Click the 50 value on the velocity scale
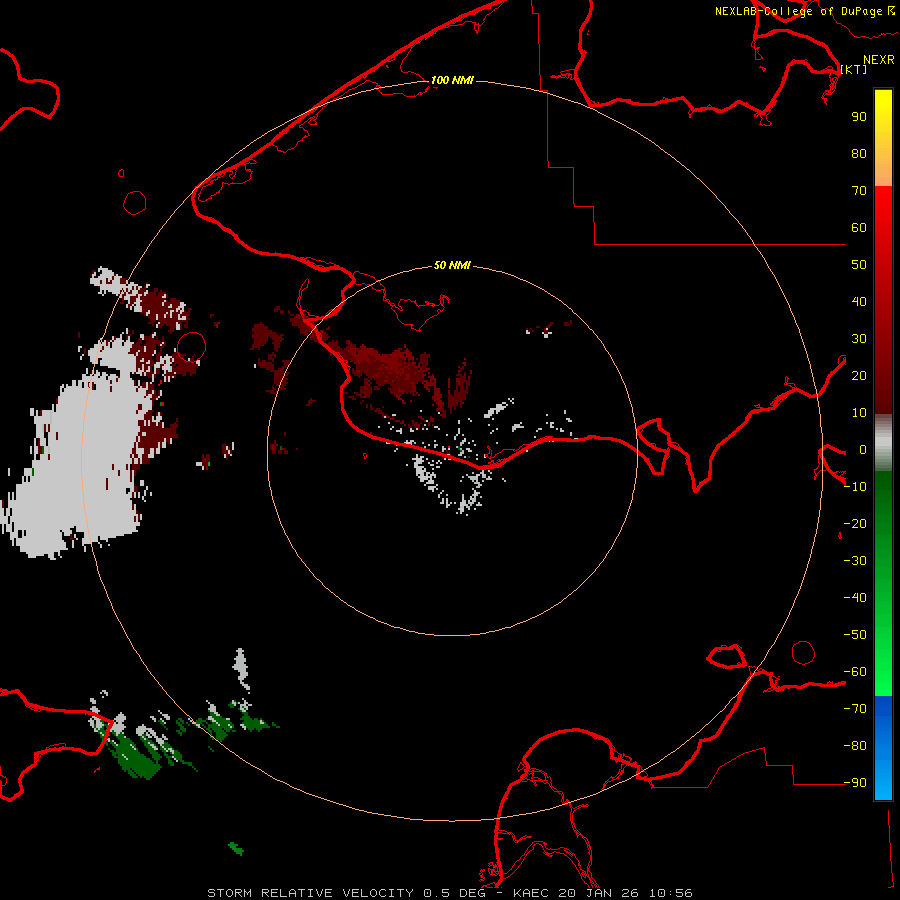The image size is (900, 900). pyautogui.click(x=859, y=265)
